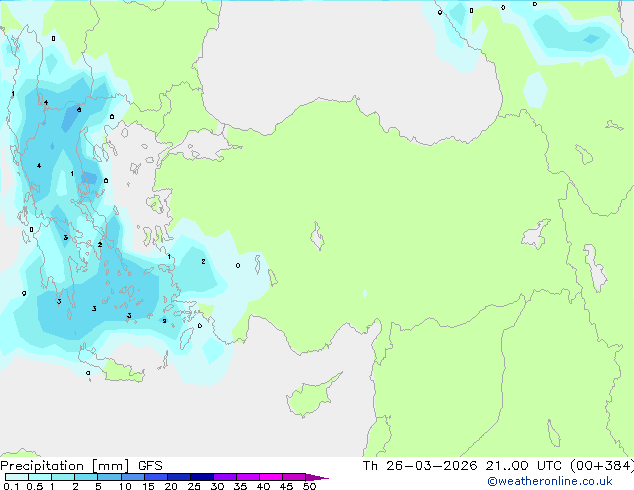Viewport: 634px width, 490px height.
Task: Click the '10' legend scale label
Action: coord(125,486)
